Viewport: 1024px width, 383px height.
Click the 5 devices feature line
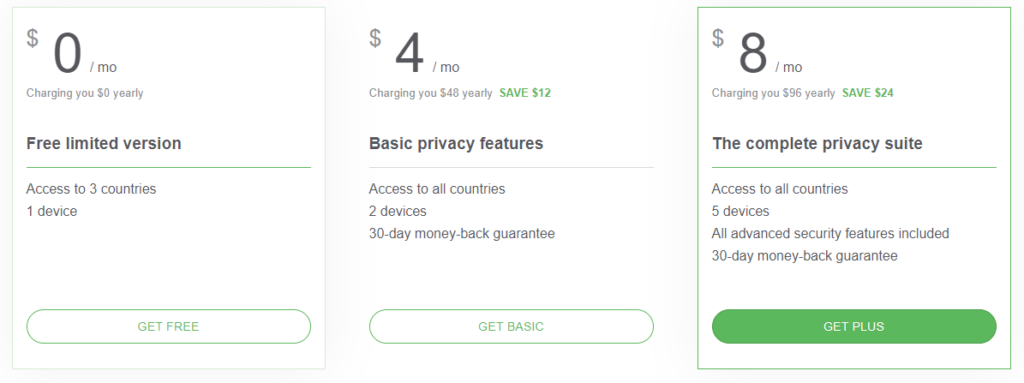pyautogui.click(x=741, y=211)
